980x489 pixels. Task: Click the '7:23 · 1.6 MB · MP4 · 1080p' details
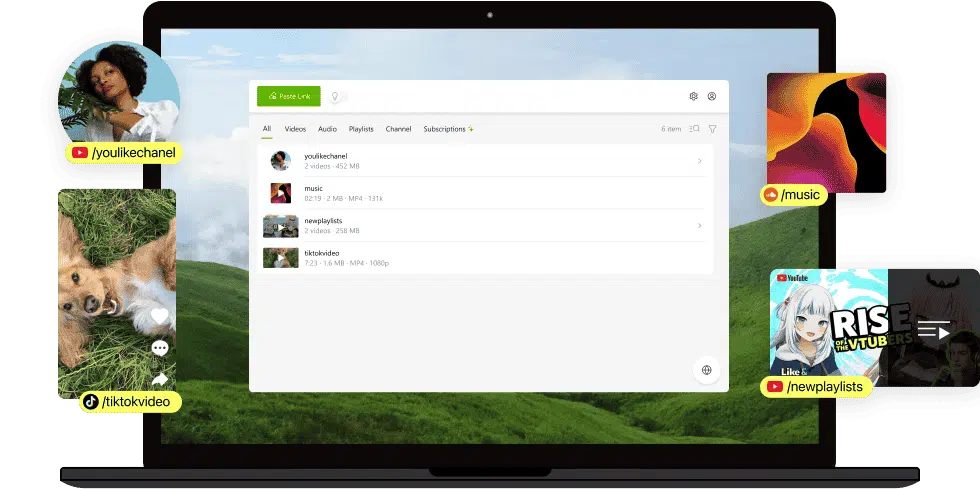point(347,264)
